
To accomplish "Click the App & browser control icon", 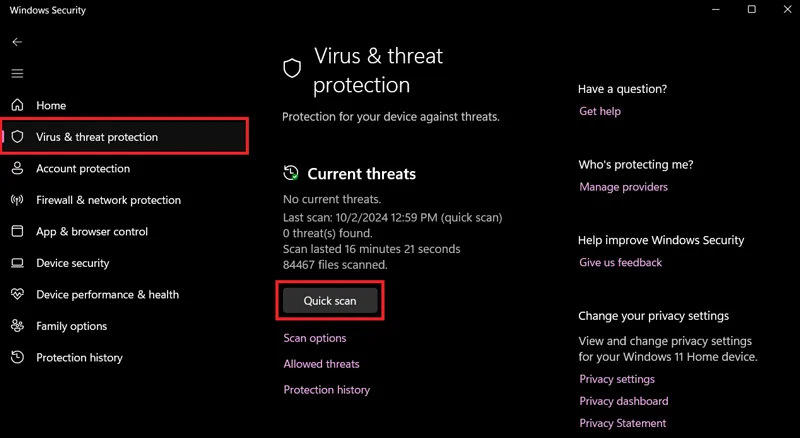I will (x=17, y=231).
